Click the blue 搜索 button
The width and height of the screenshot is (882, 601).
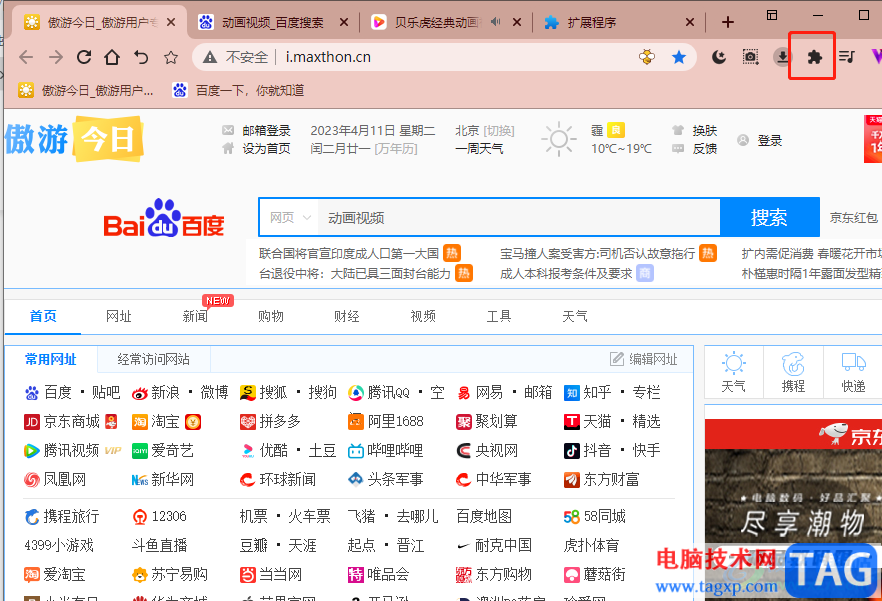point(769,217)
